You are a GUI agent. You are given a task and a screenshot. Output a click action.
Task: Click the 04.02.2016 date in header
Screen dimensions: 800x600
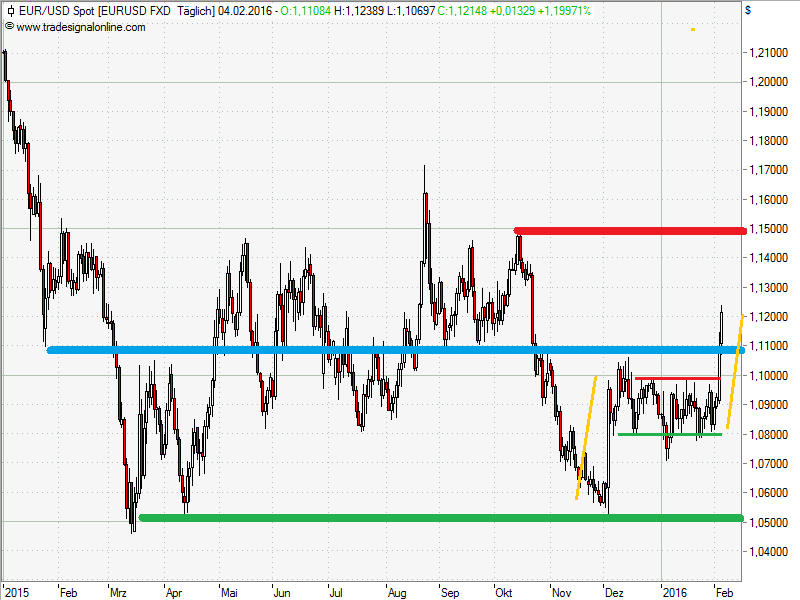point(245,11)
